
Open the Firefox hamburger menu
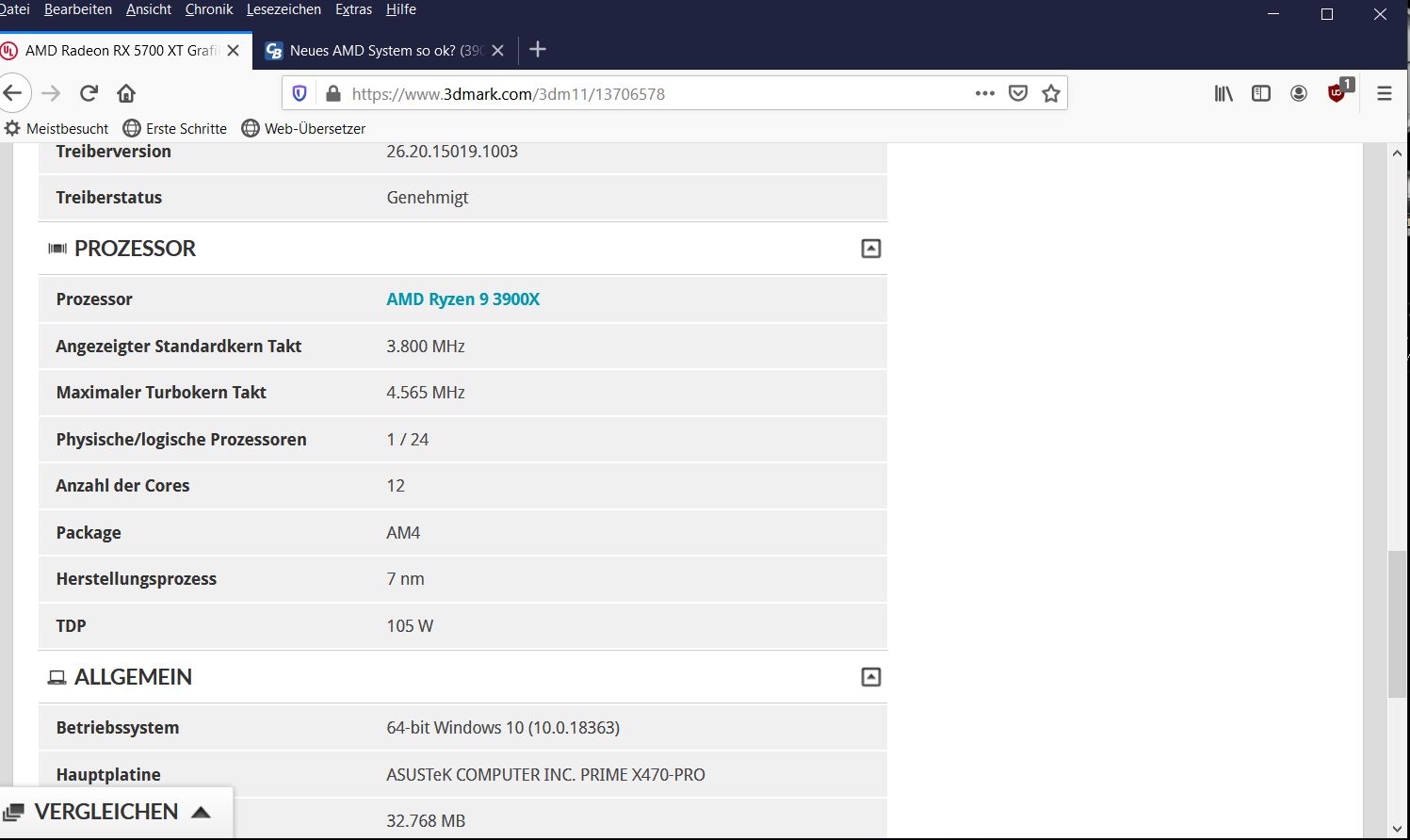tap(1385, 93)
